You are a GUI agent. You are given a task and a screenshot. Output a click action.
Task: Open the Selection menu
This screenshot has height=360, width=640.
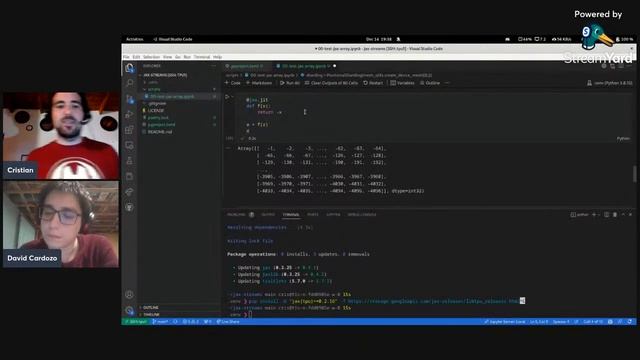pyautogui.click(x=151, y=57)
